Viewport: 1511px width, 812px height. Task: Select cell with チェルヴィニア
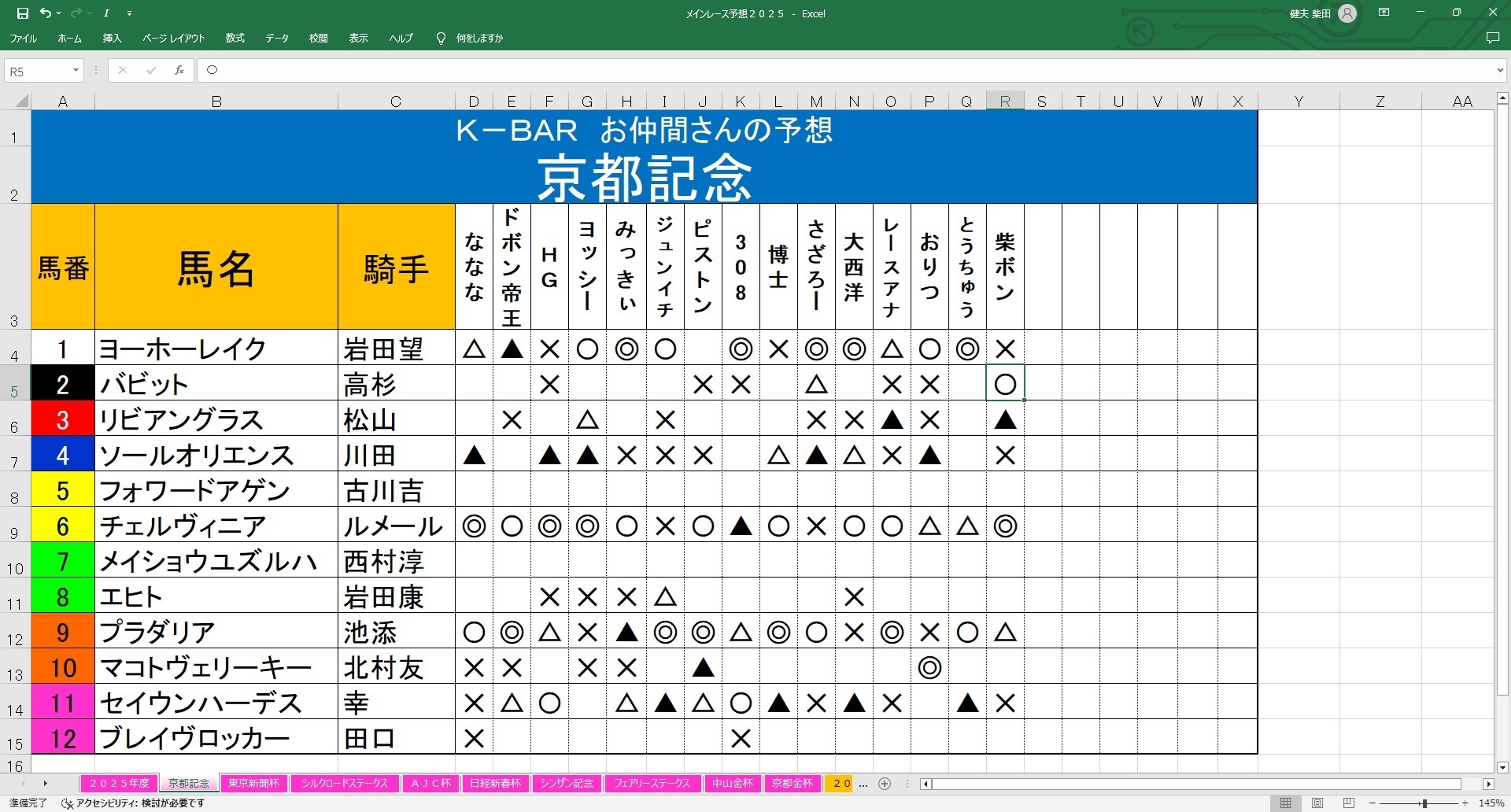click(216, 525)
